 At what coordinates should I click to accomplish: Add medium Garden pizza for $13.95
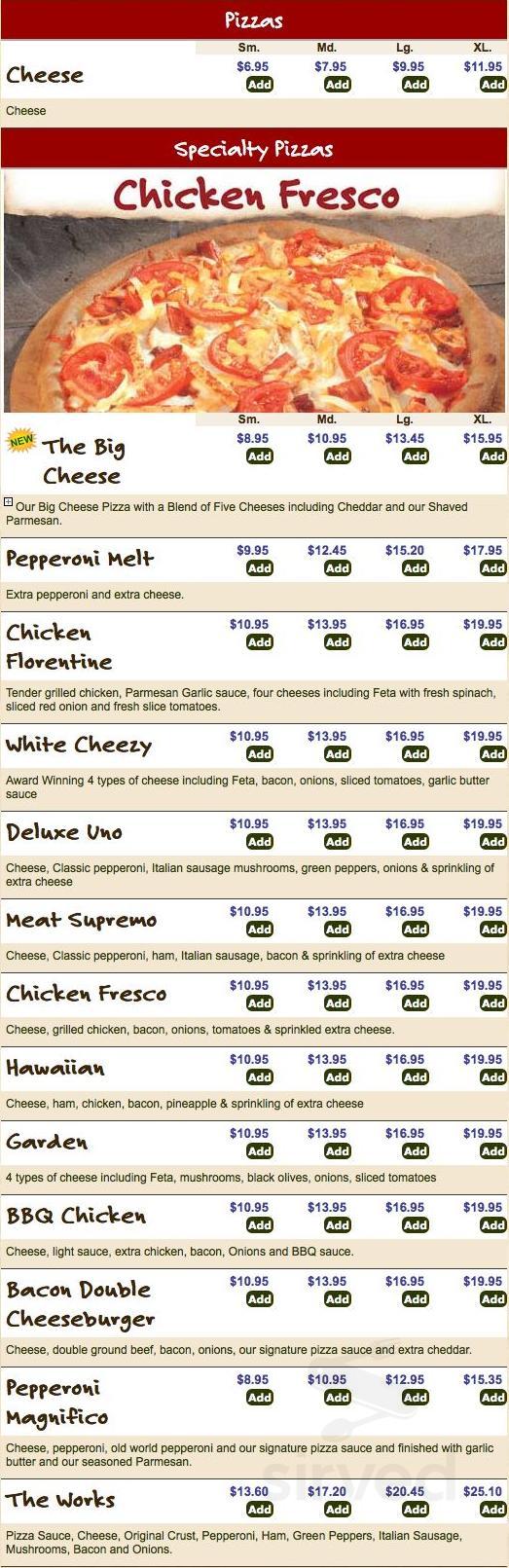[338, 1151]
